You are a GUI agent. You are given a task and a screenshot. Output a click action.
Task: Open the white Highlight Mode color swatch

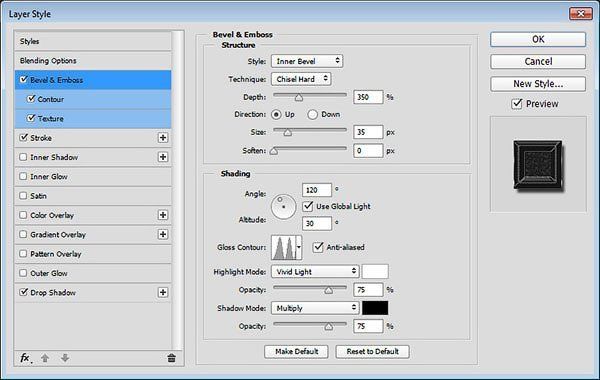(x=375, y=271)
